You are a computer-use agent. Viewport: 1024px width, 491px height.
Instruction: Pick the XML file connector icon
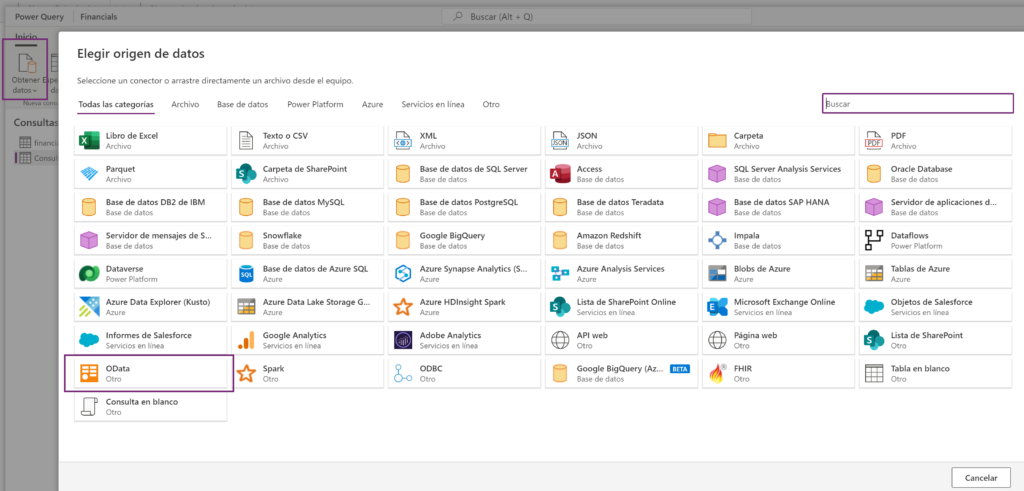click(402, 140)
